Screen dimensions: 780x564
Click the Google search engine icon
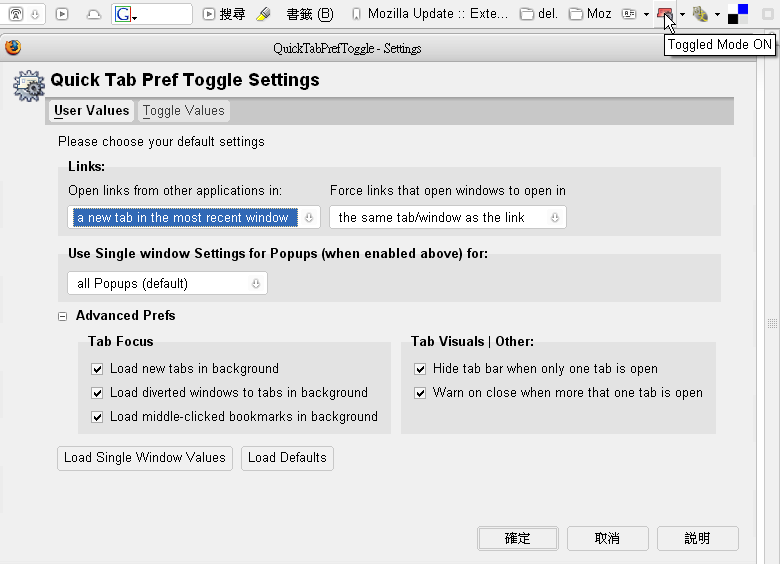click(x=123, y=14)
